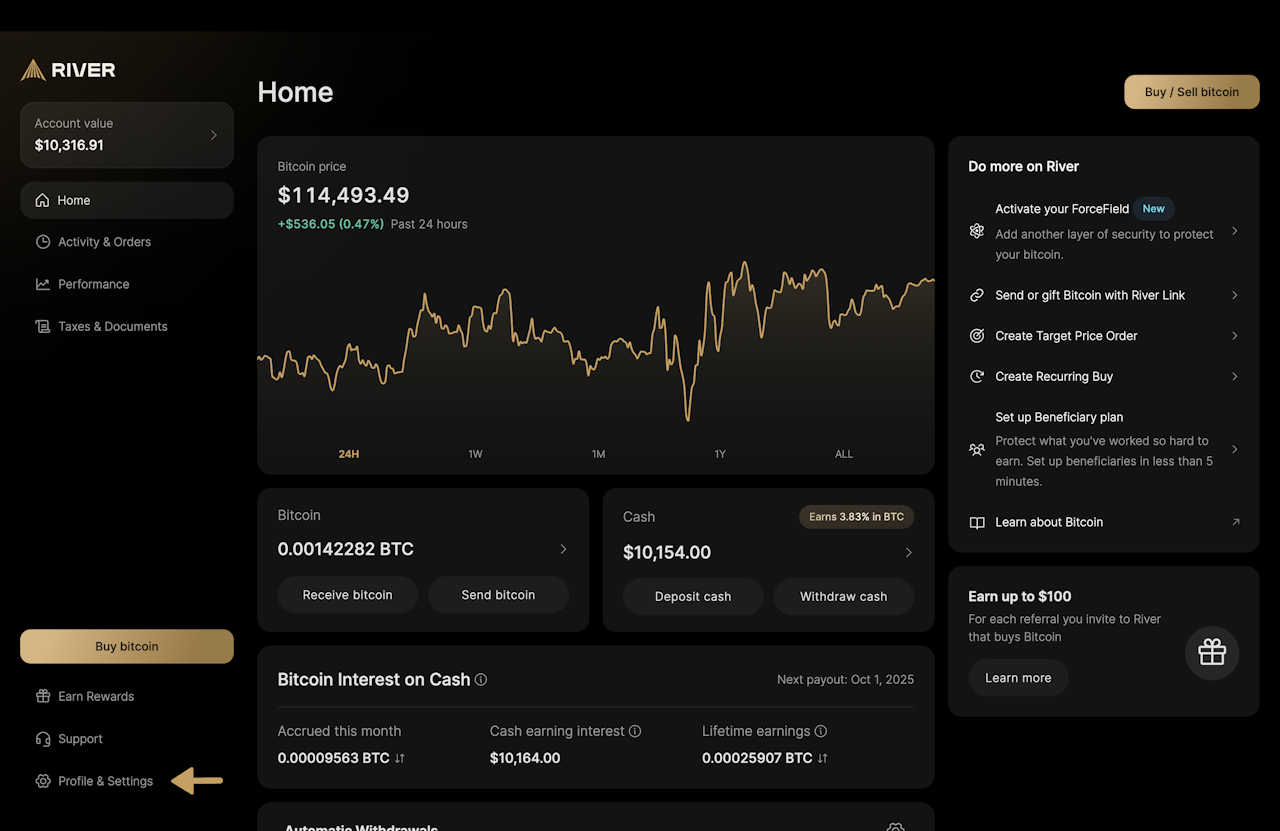Screen dimensions: 1280x831
Task: Switch the chart to 1W
Action: pos(475,454)
